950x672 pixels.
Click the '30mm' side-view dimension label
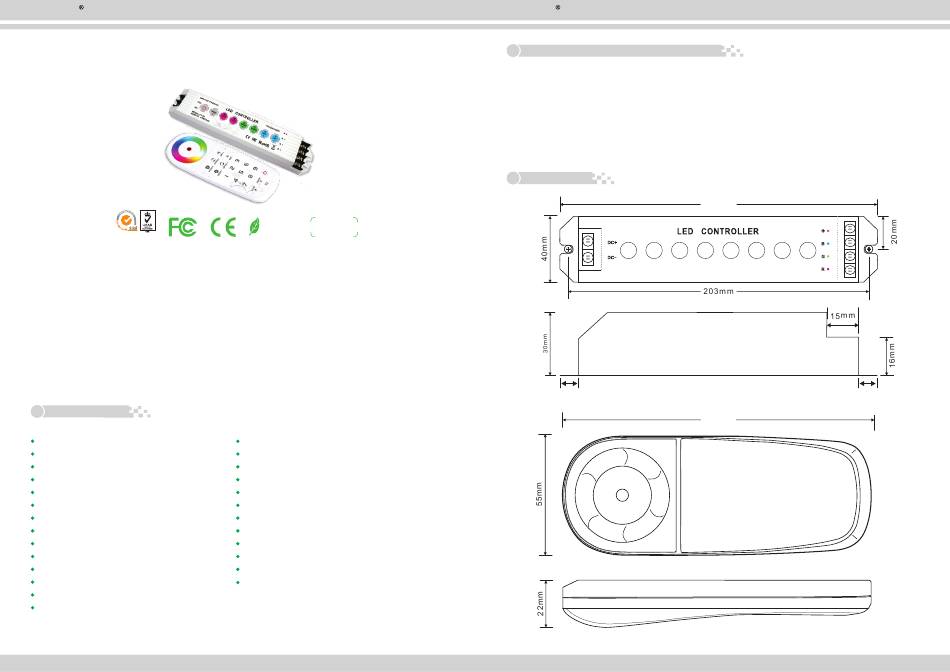tap(545, 344)
